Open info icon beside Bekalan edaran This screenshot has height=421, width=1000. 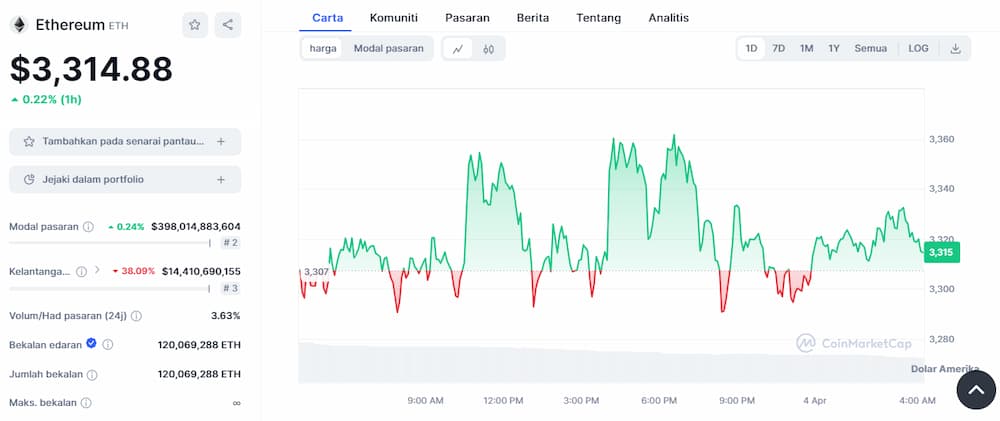point(108,344)
